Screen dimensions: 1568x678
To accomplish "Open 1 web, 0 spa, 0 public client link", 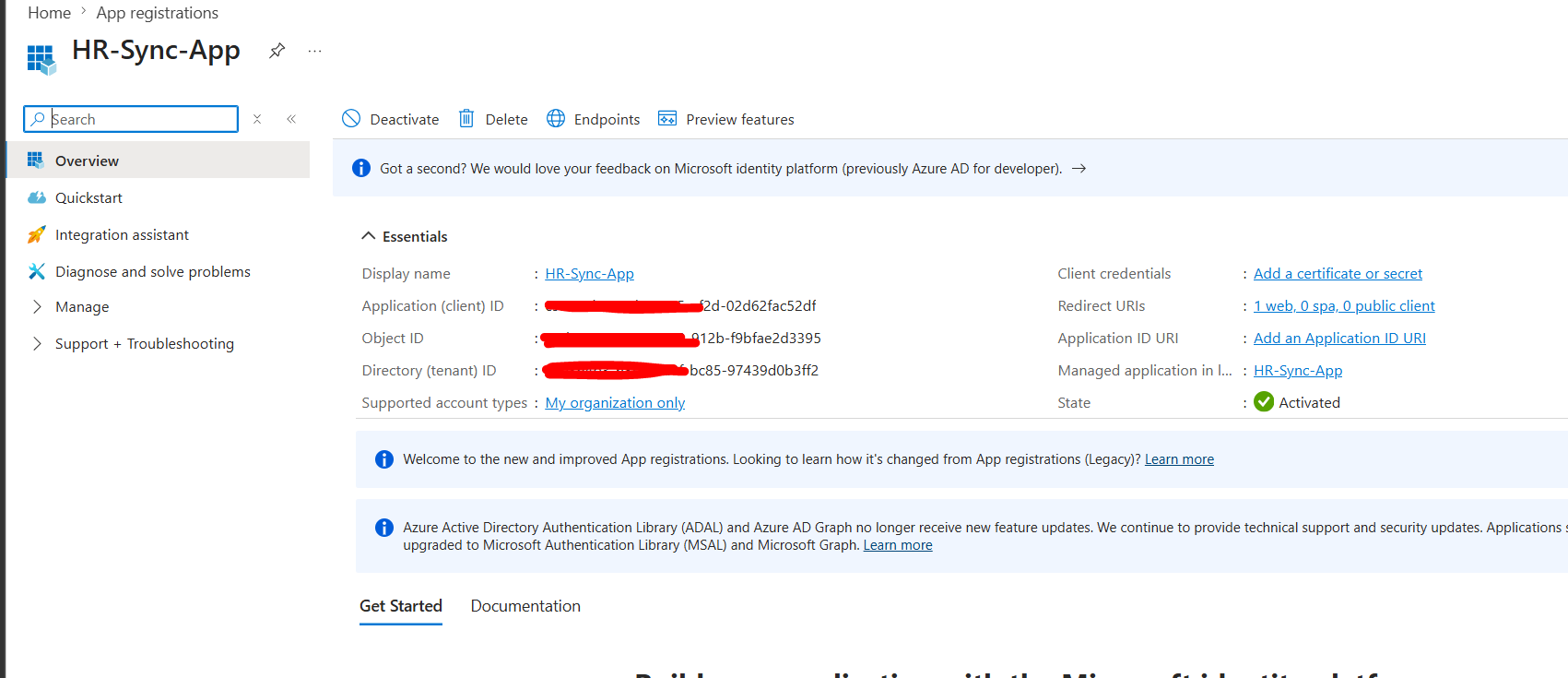I will (x=1344, y=306).
